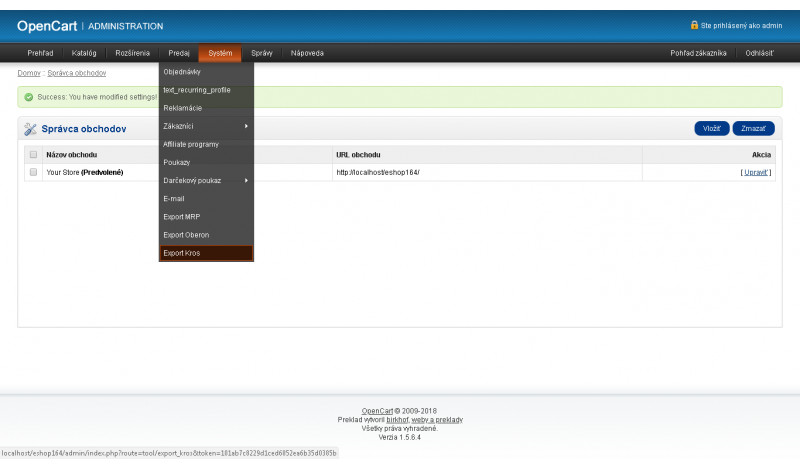800x470 pixels.
Task: Expand the Zákazníci submenu arrow
Action: point(246,126)
